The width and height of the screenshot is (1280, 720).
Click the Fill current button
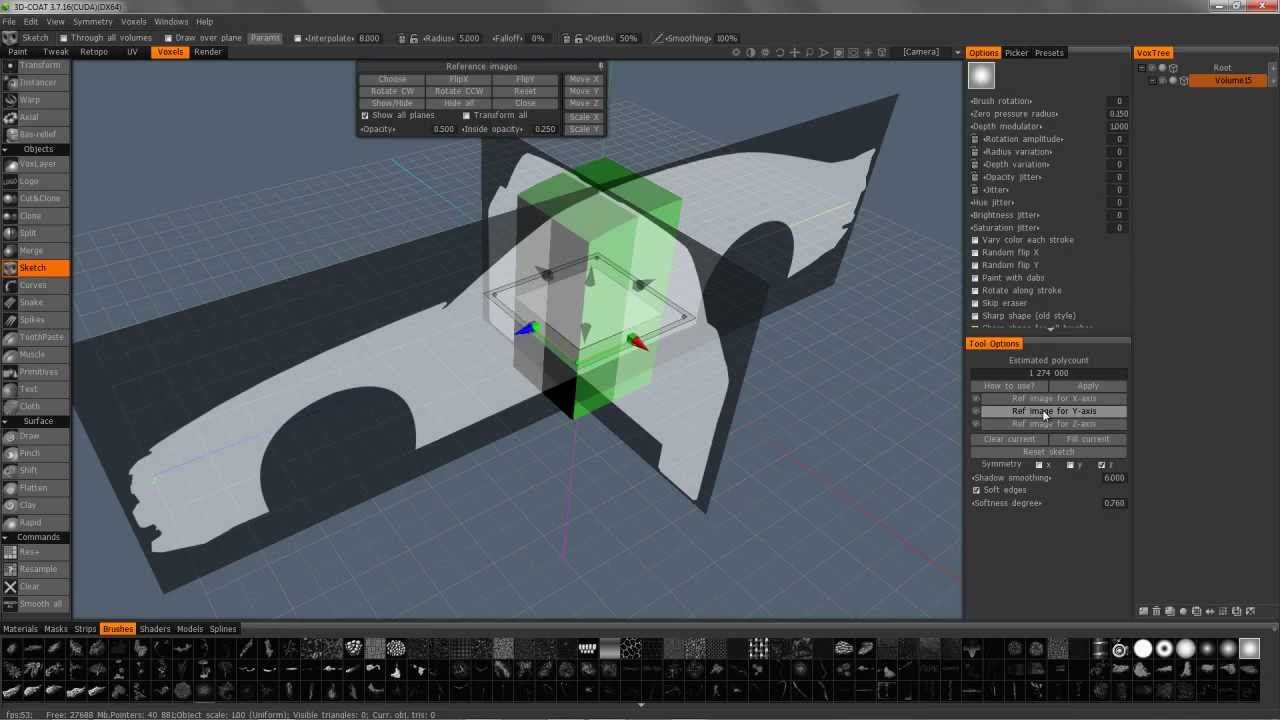click(x=1088, y=439)
